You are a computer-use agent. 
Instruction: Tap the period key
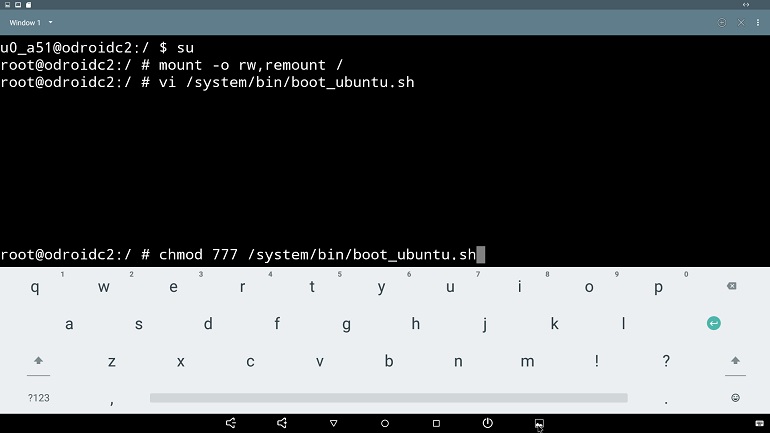666,402
